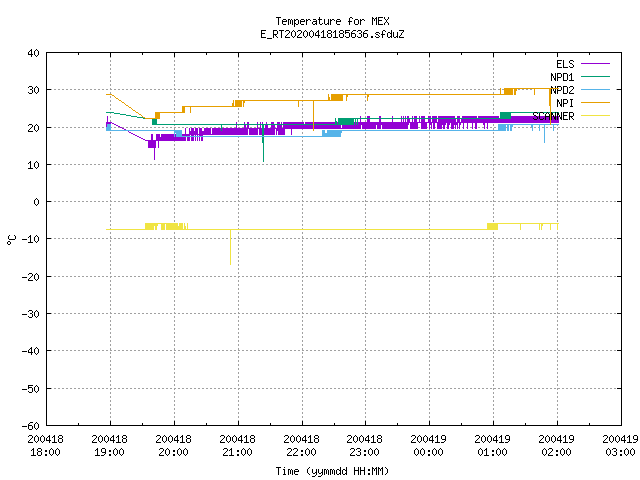Image resolution: width=640 pixels, height=480 pixels.
Task: Click the '22:00' time axis tick label
Action: click(301, 452)
